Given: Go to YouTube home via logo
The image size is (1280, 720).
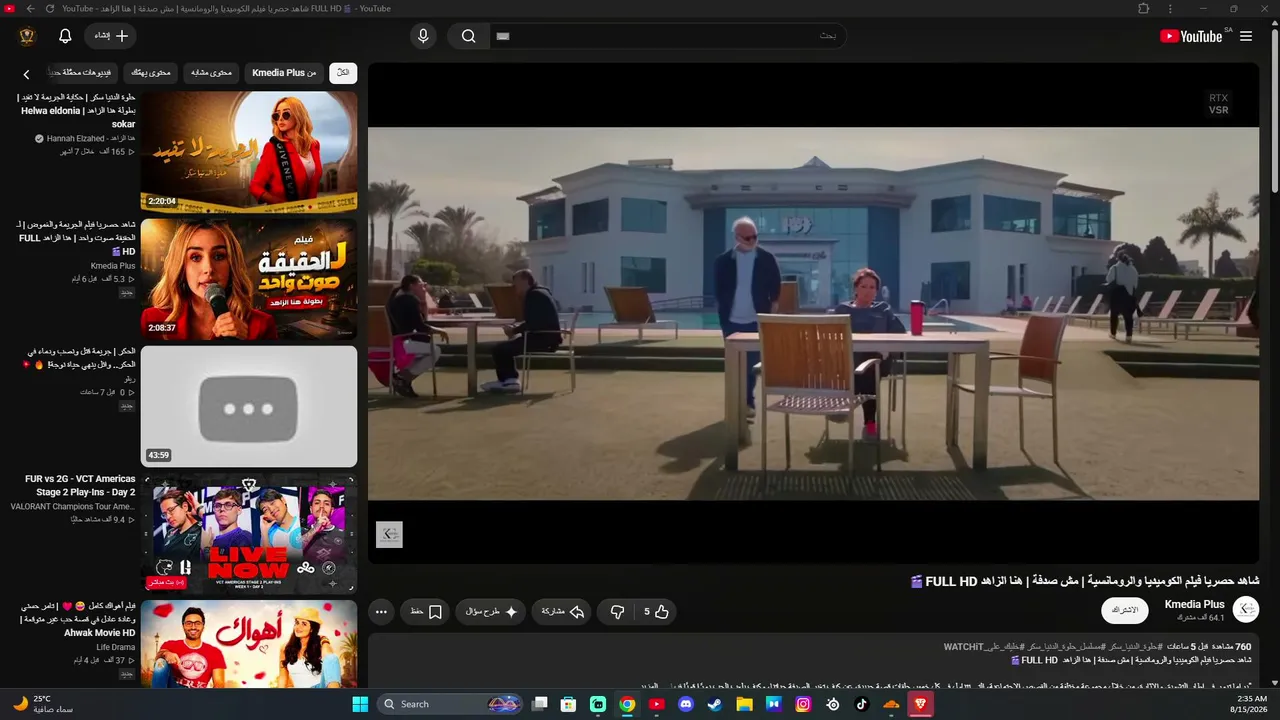Looking at the screenshot, I should click(x=1191, y=36).
